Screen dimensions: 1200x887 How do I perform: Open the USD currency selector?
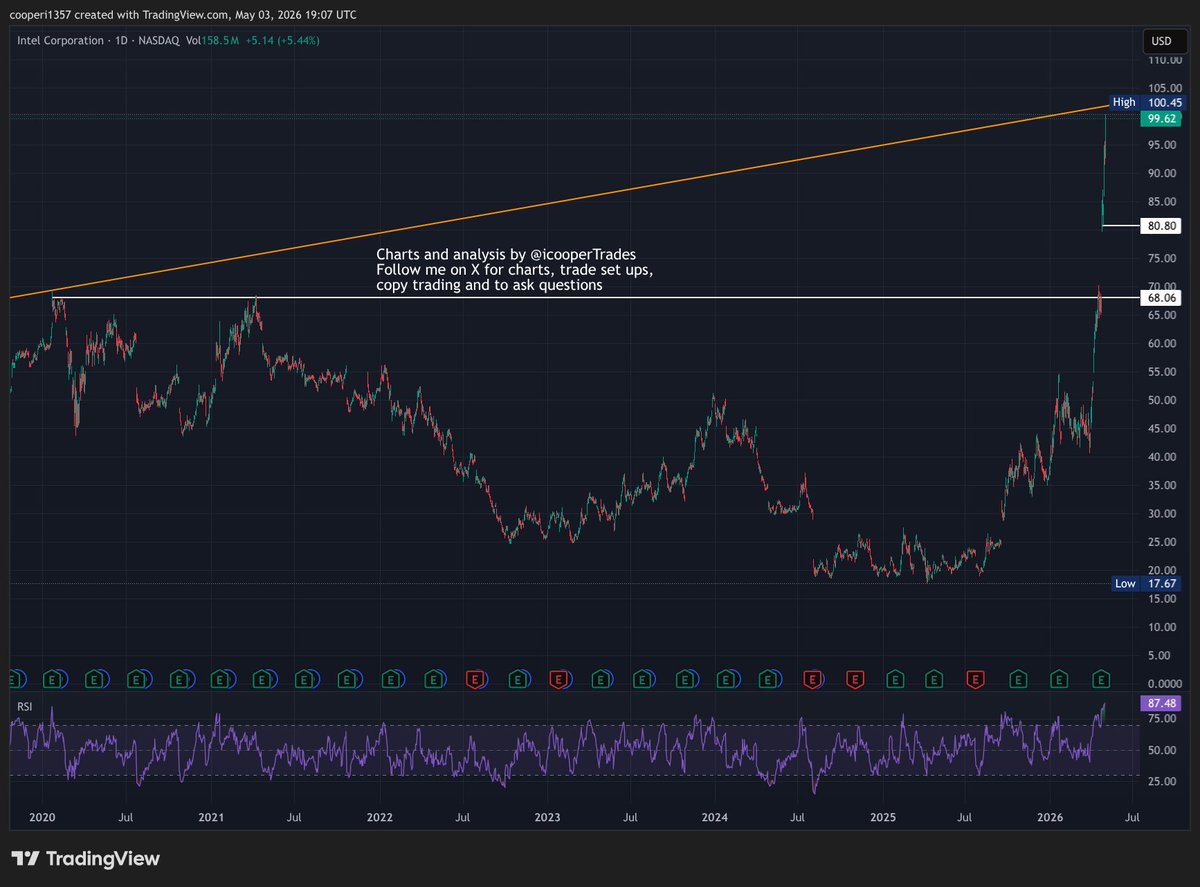(1162, 42)
